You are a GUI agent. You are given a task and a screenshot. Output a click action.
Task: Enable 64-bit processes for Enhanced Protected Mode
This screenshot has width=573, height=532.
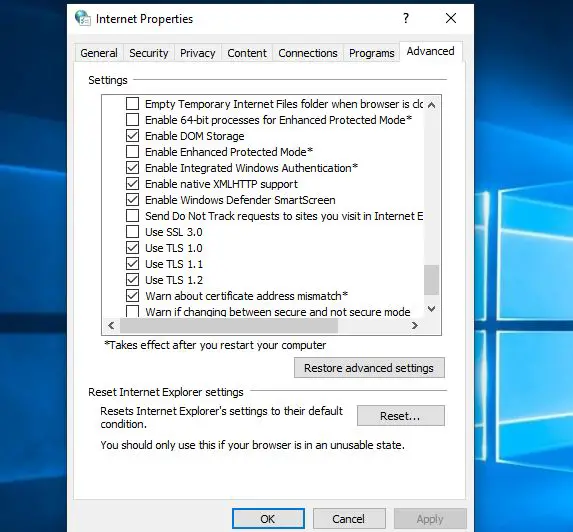(132, 120)
